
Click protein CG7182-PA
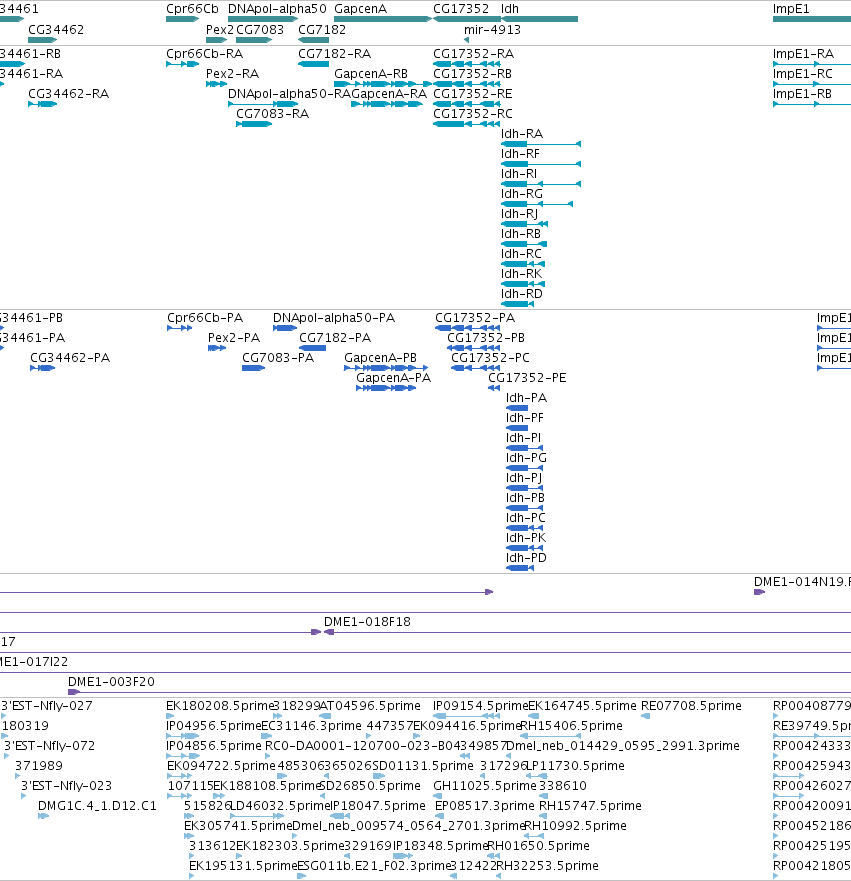pyautogui.click(x=335, y=338)
